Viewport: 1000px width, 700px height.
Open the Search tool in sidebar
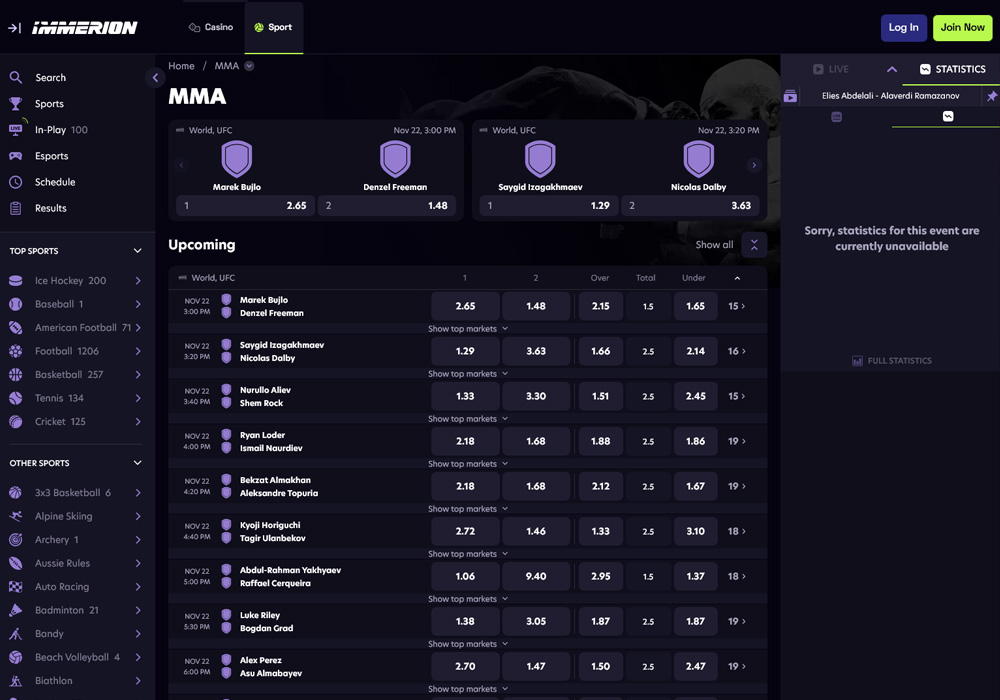point(16,77)
